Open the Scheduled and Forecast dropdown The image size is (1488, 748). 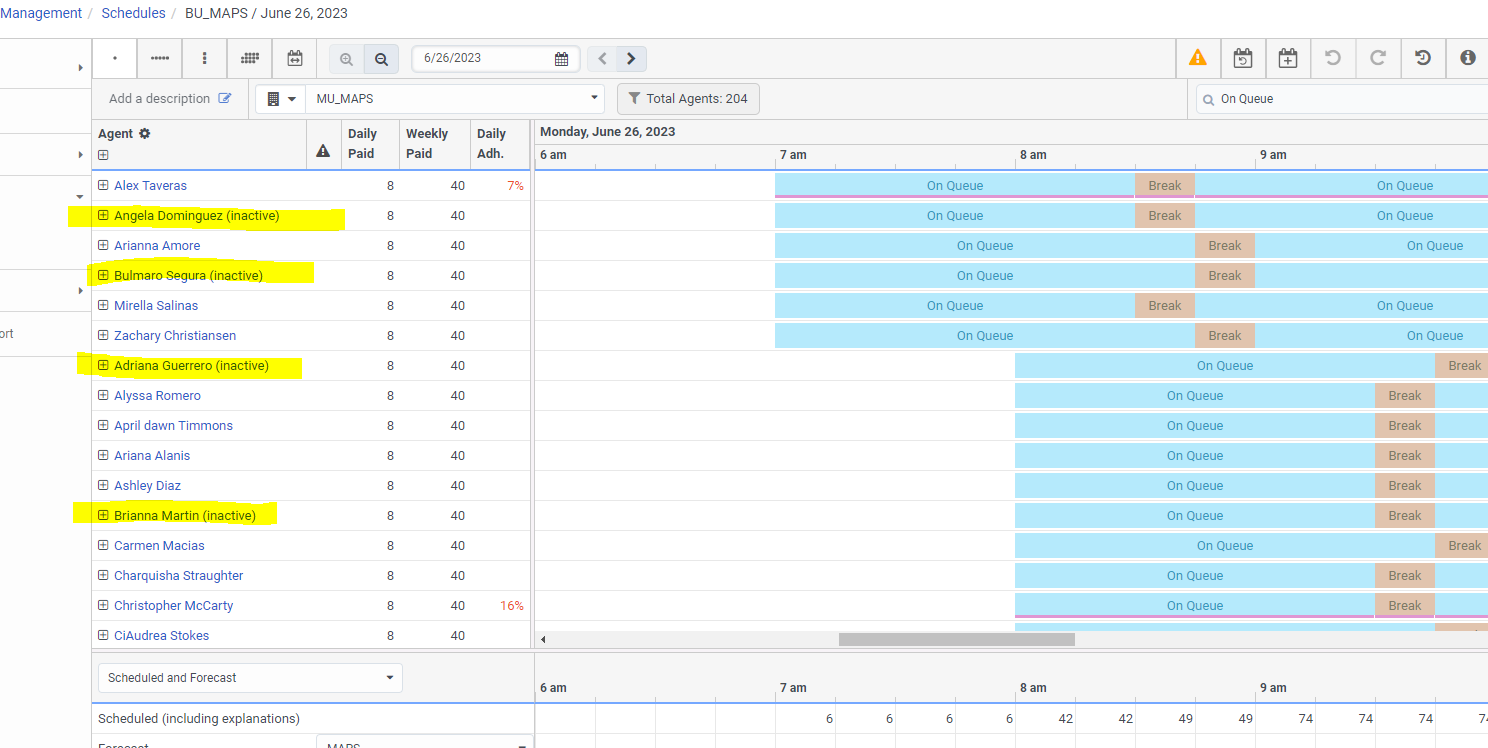250,678
